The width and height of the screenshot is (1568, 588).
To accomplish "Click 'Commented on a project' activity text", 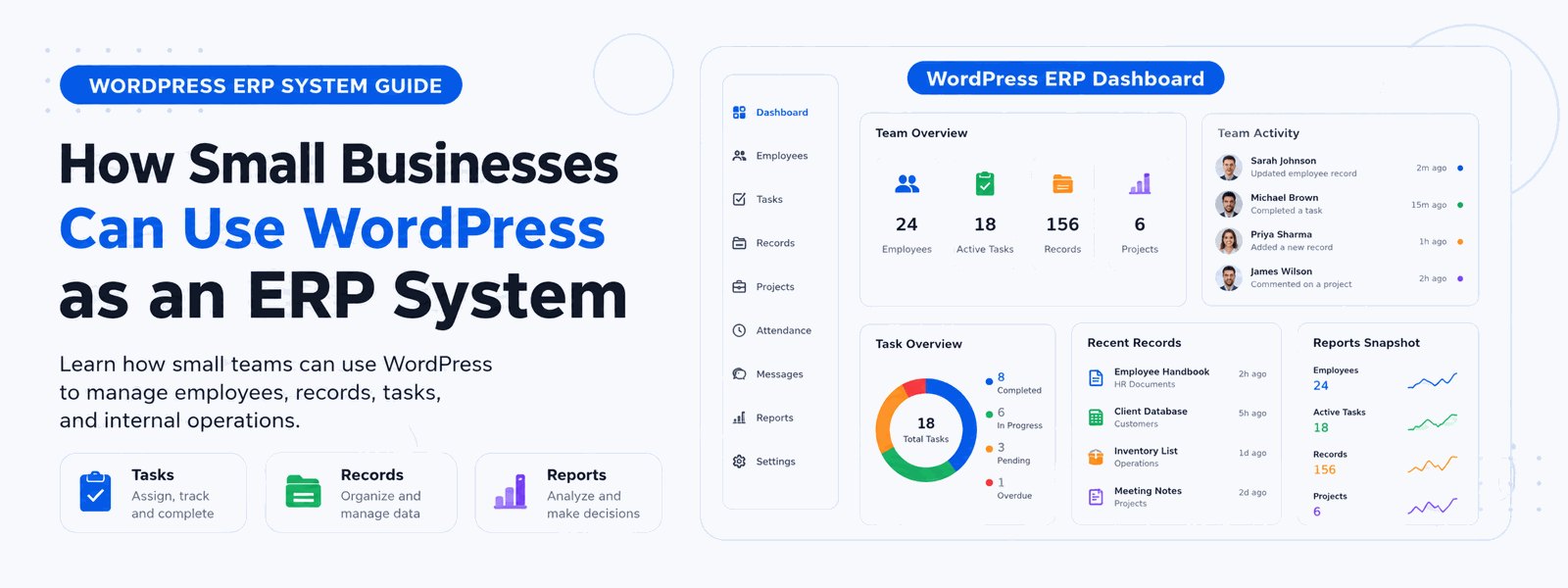I will click(x=1300, y=284).
